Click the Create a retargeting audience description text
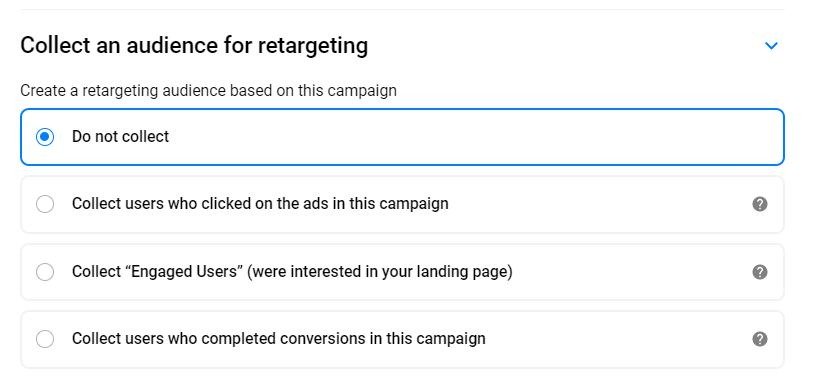Screen dimensions: 820x384 pos(208,91)
